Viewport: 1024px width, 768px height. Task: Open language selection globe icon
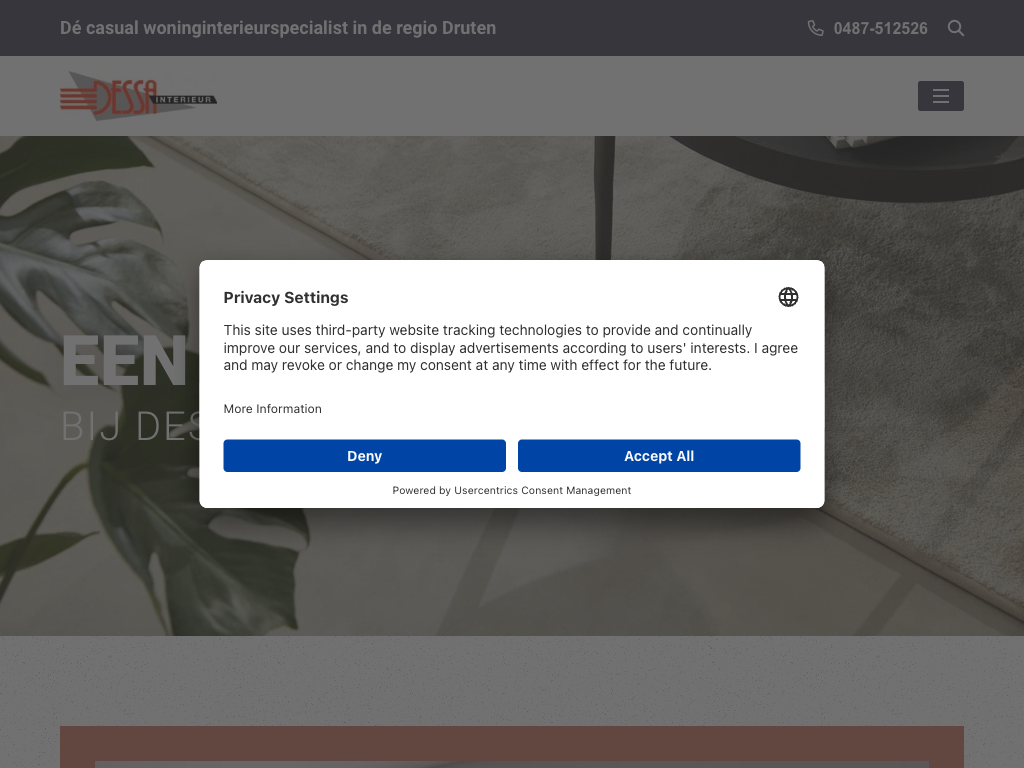coord(788,297)
